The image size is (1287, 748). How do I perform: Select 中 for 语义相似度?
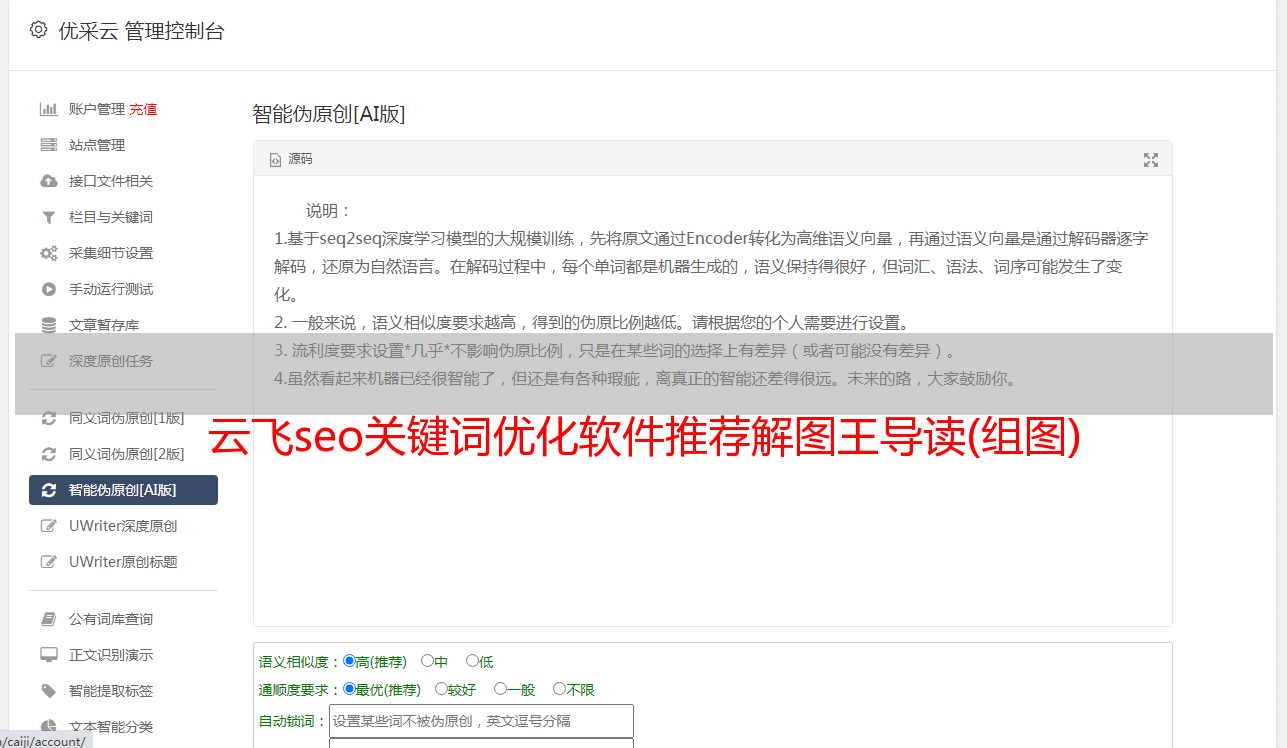tap(428, 661)
